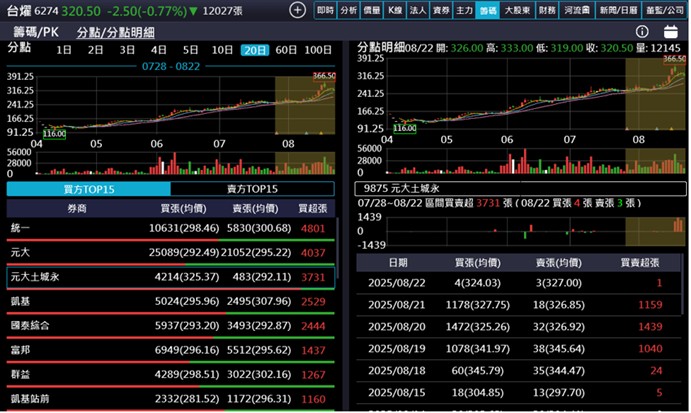Screen dimensions: 691x413
Task: Open the K線 chart tab
Action: click(394, 10)
